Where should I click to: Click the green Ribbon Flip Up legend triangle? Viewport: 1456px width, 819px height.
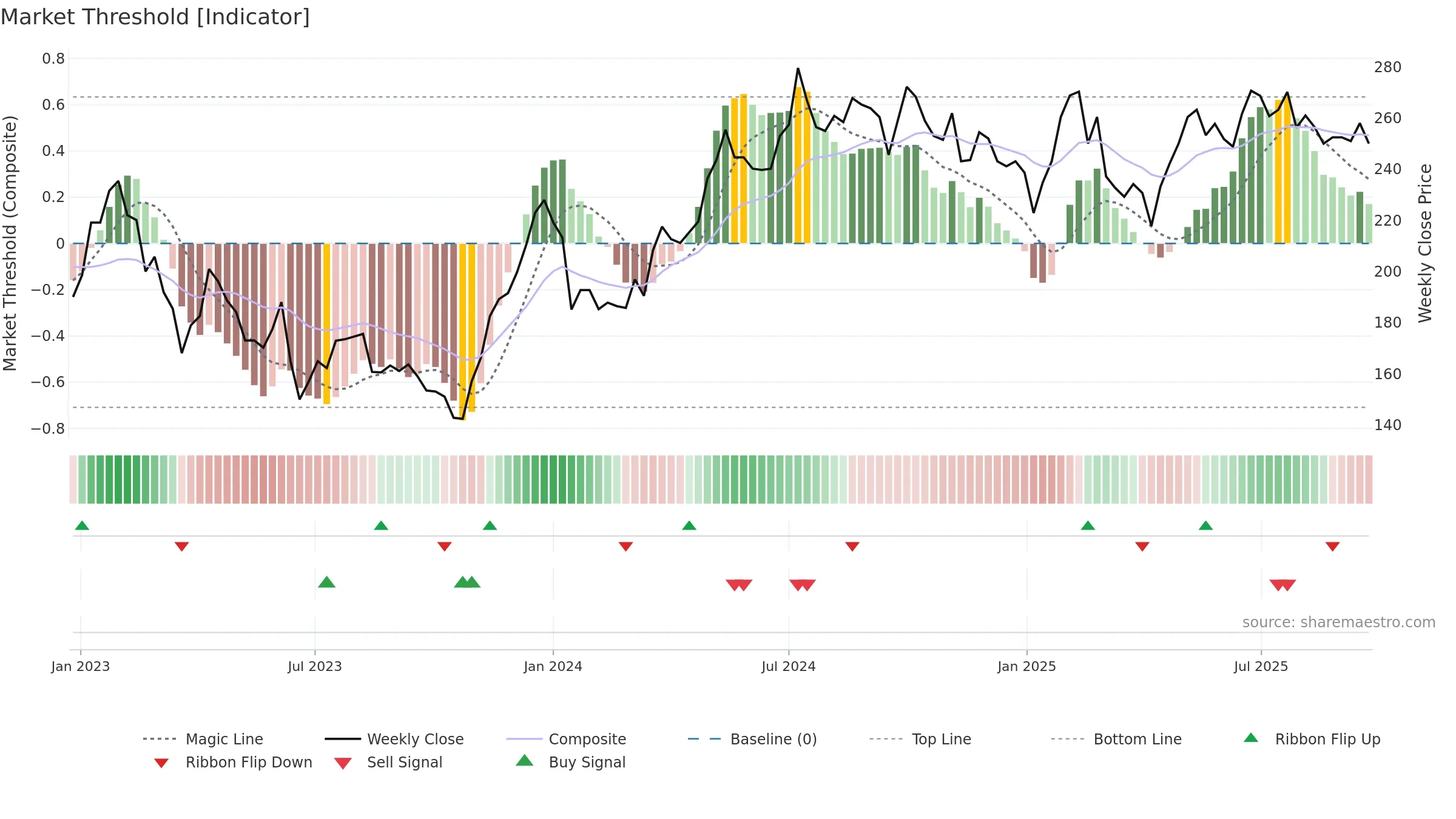[1251, 738]
